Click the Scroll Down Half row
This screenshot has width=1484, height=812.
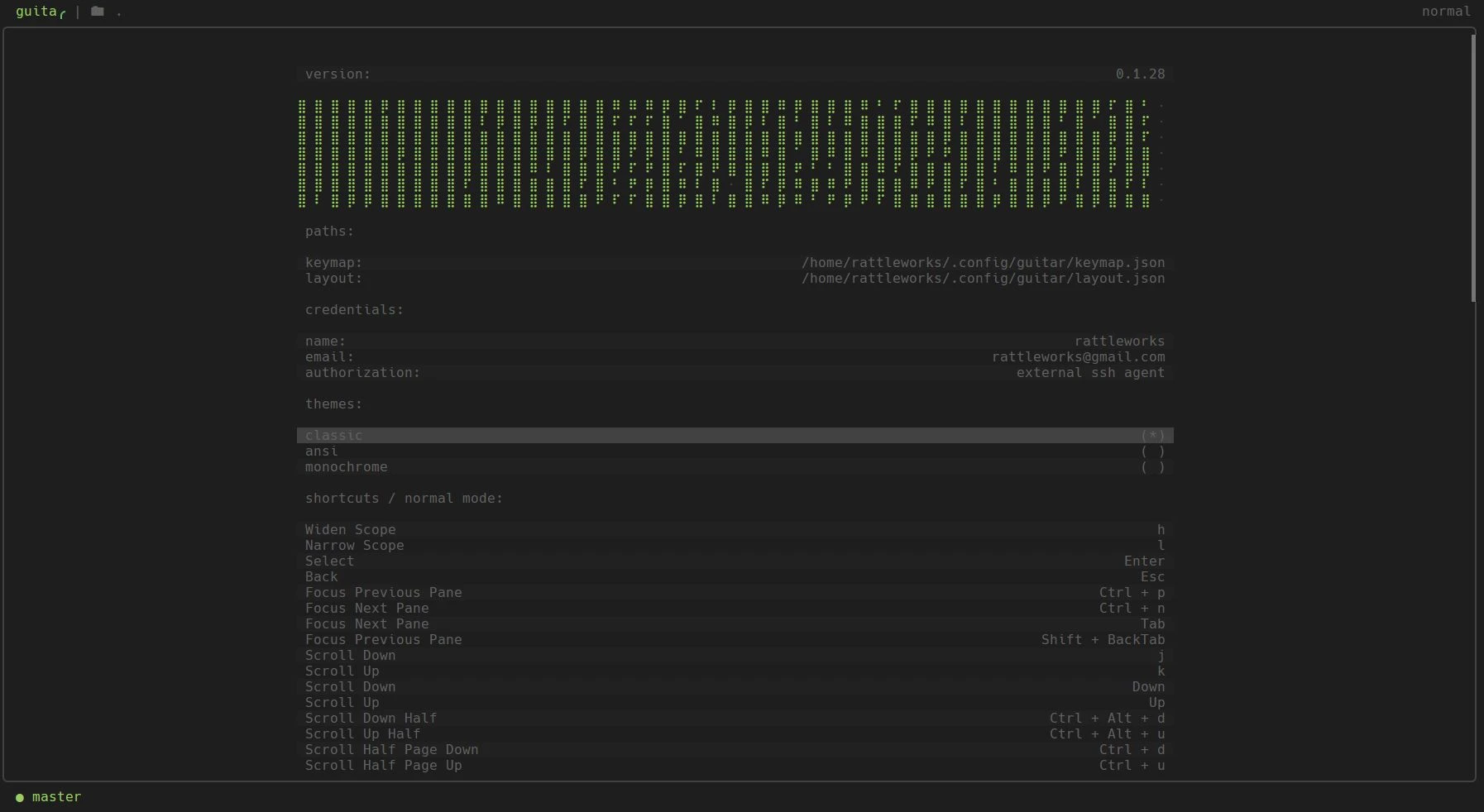[735, 719]
